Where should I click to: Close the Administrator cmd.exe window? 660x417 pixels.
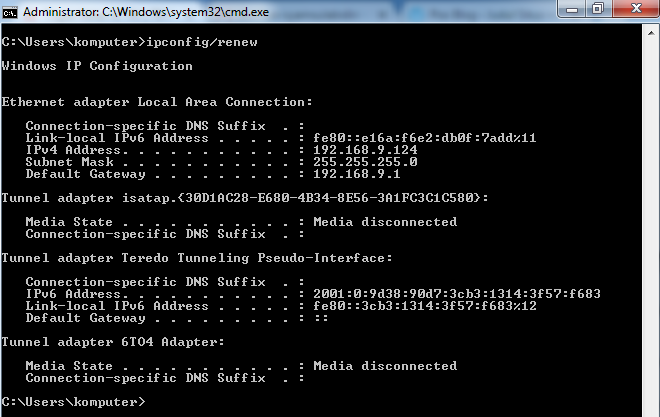click(636, 9)
